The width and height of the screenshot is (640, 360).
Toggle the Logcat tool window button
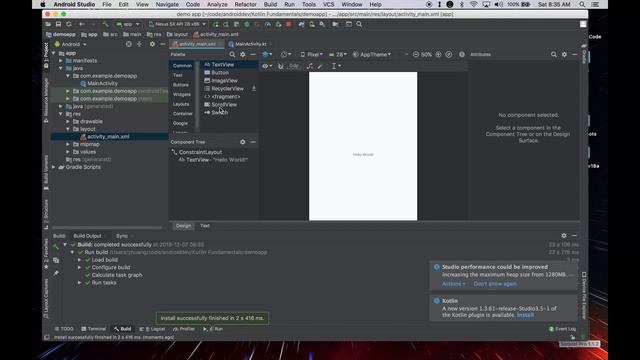click(x=152, y=329)
